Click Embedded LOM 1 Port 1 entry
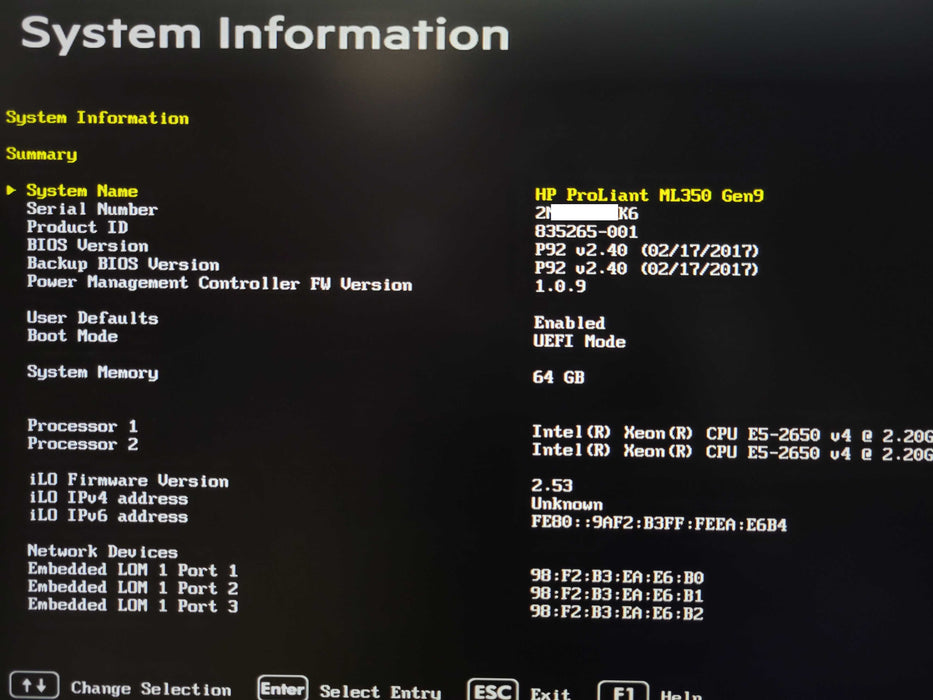 [x=132, y=570]
